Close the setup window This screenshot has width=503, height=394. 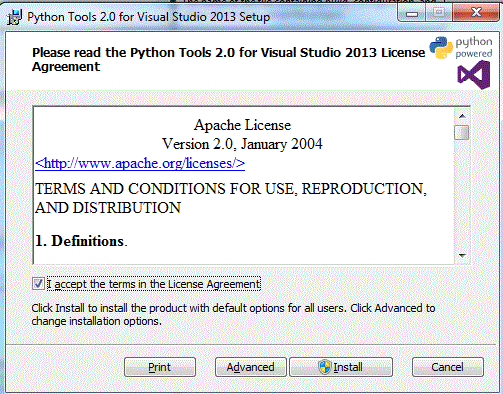477,13
